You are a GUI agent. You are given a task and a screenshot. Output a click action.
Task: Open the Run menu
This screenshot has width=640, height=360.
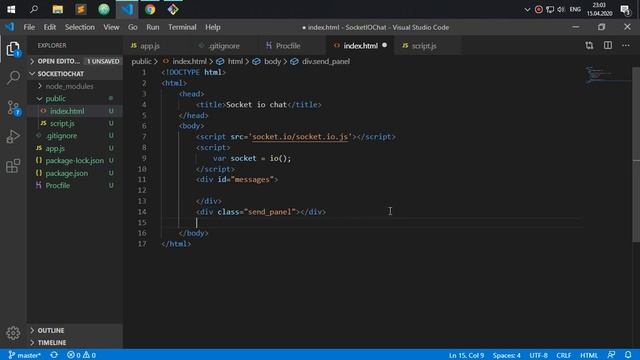[x=153, y=27]
